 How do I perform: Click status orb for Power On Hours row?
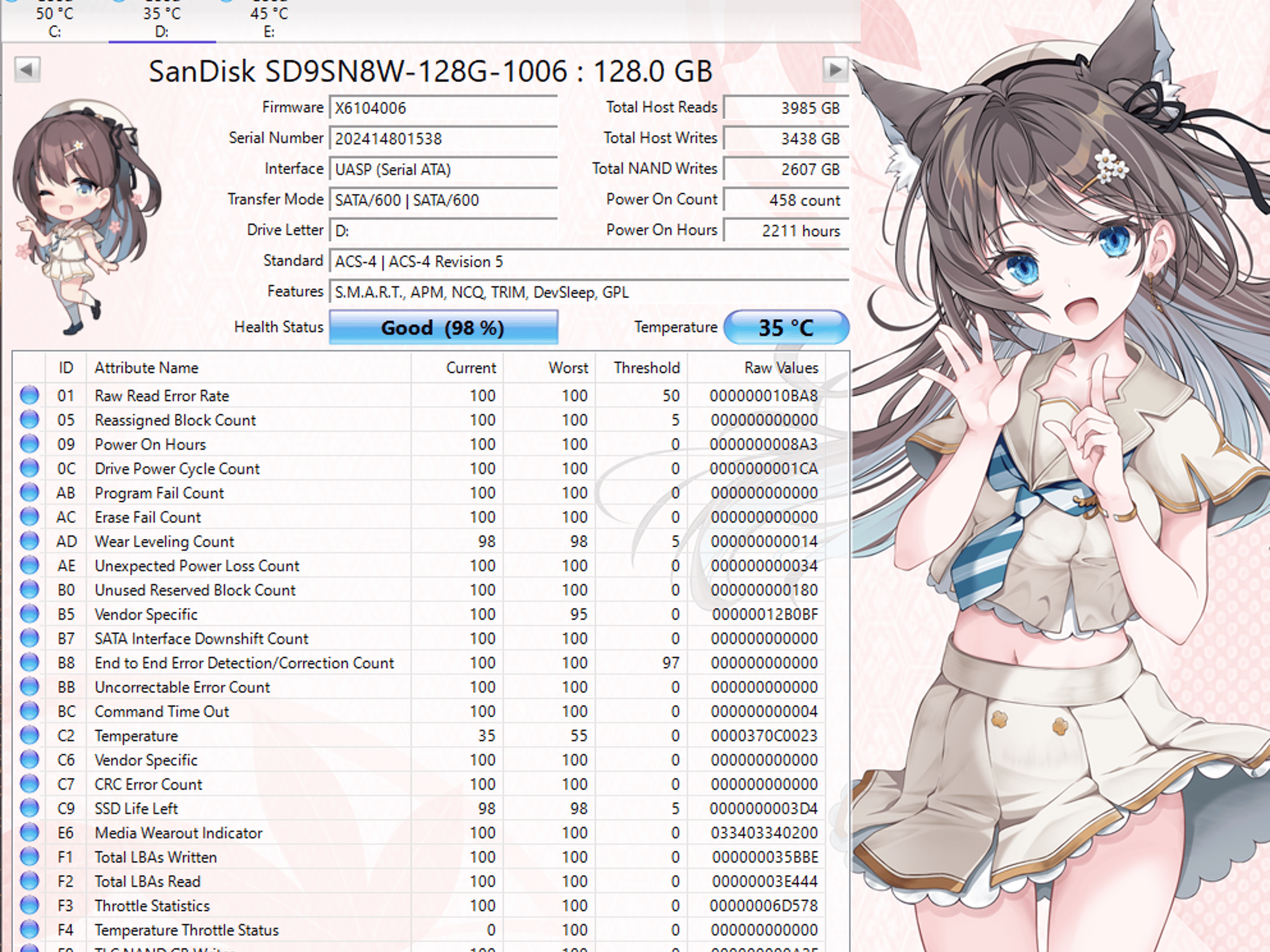pos(29,444)
